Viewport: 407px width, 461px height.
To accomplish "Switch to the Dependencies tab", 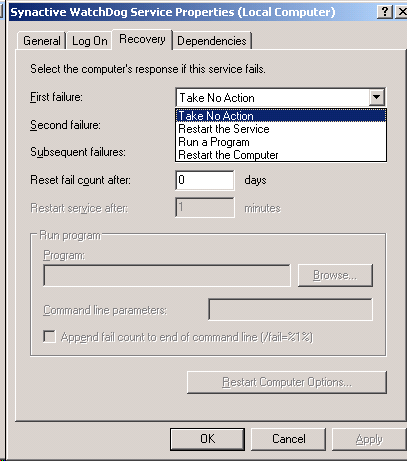I will (212, 41).
